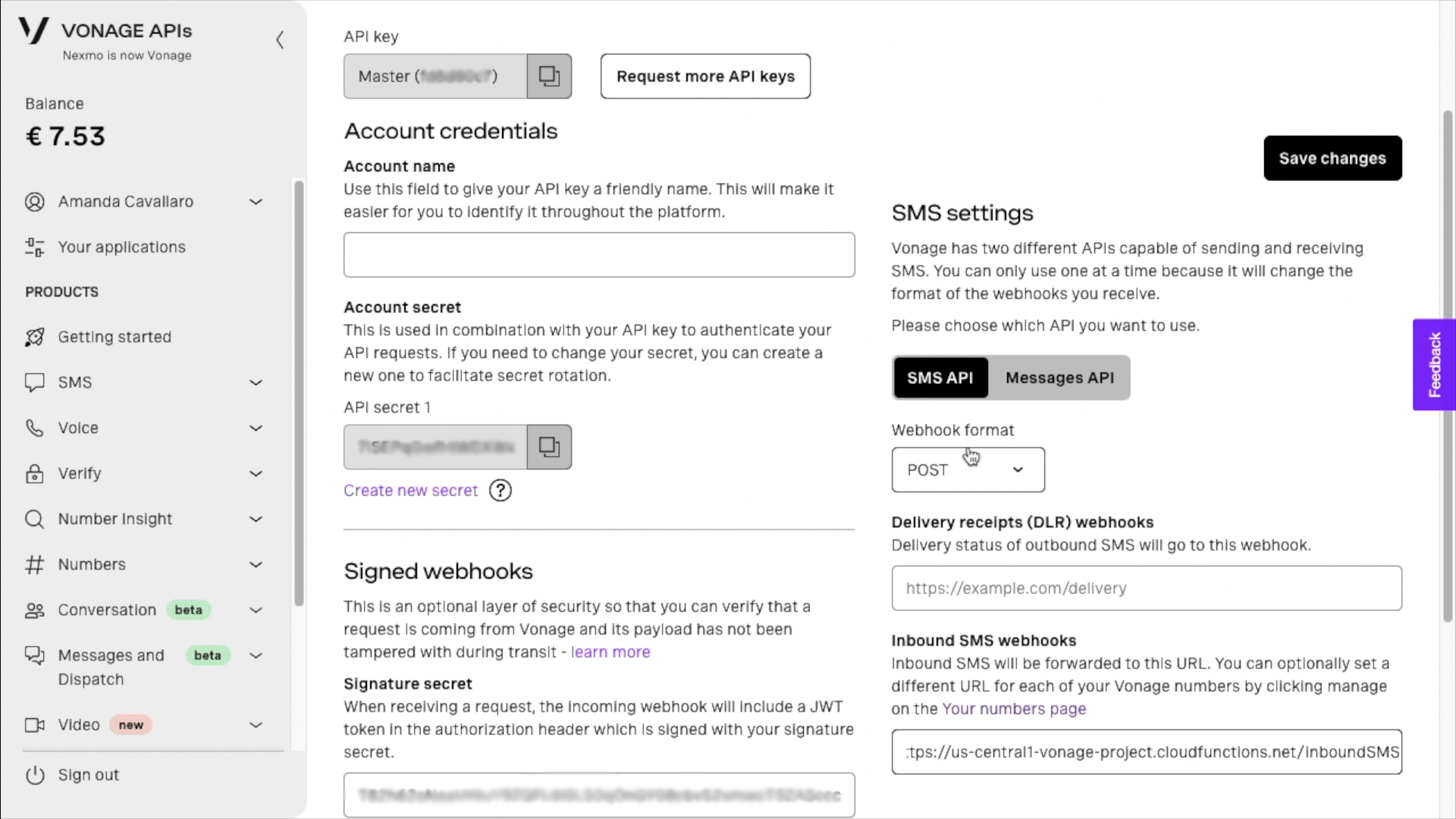
Task: Click the Signed webhooks heading
Action: pos(438,571)
